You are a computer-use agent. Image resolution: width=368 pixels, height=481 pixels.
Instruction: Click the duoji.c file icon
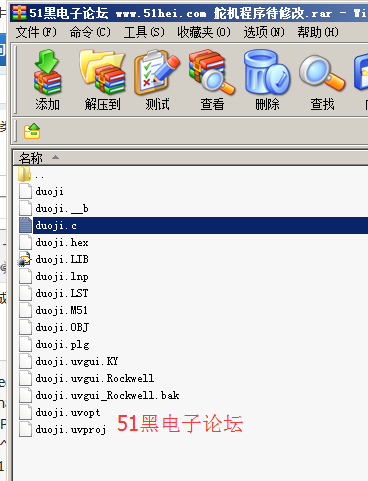click(x=25, y=225)
